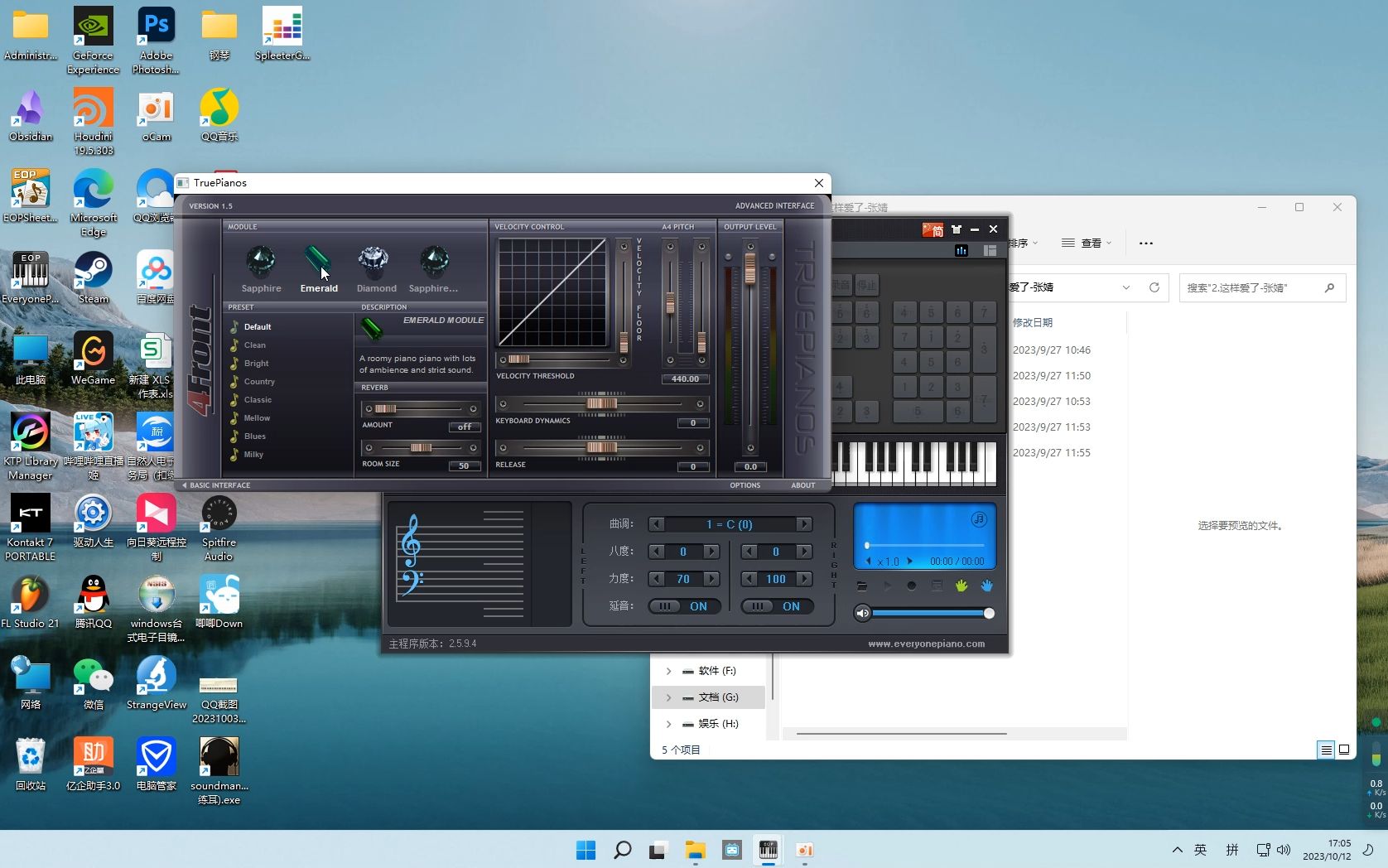Click the record button in EveryonePiano player
This screenshot has height=868, width=1388.
[912, 586]
